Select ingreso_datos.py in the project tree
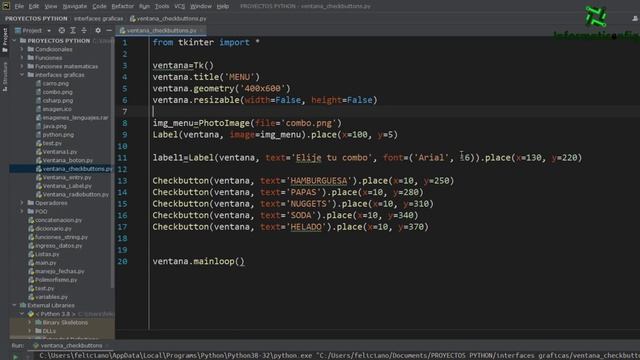The width and height of the screenshot is (640, 360). click(x=59, y=246)
